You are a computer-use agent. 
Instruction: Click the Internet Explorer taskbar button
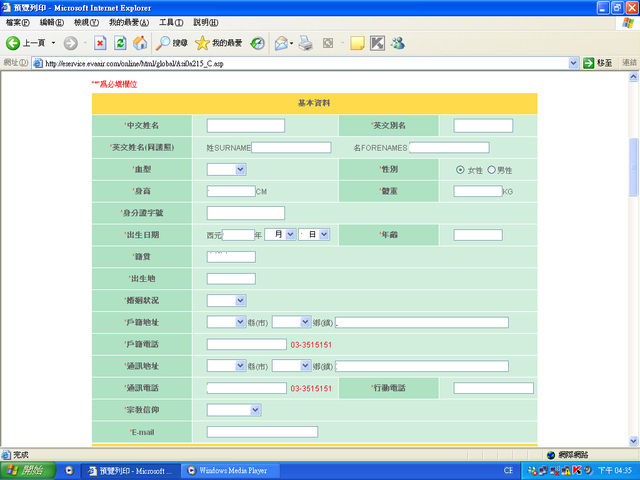[131, 470]
